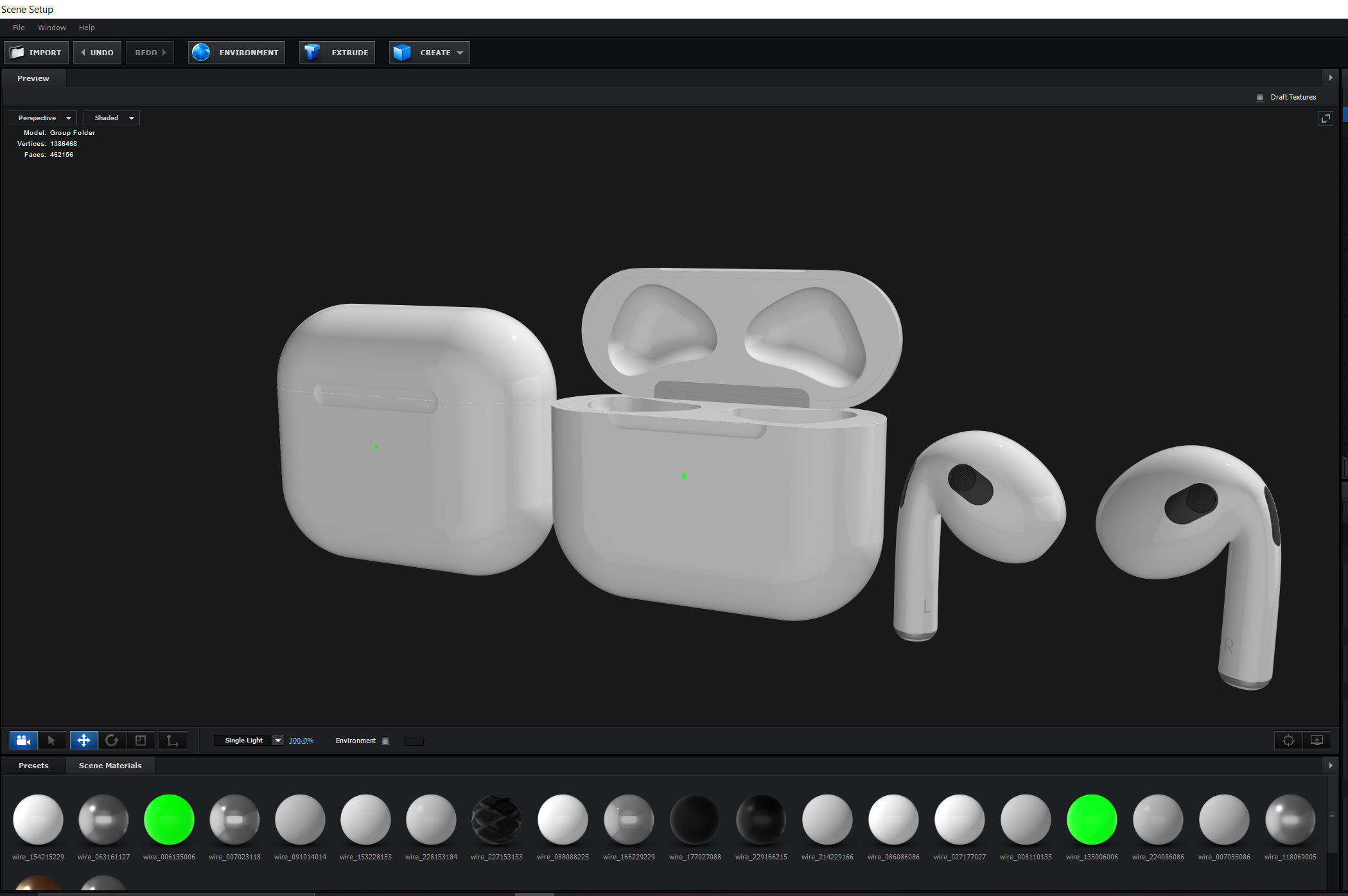Viewport: 1348px width, 896px height.
Task: Switch to the Preview tab
Action: 33,78
